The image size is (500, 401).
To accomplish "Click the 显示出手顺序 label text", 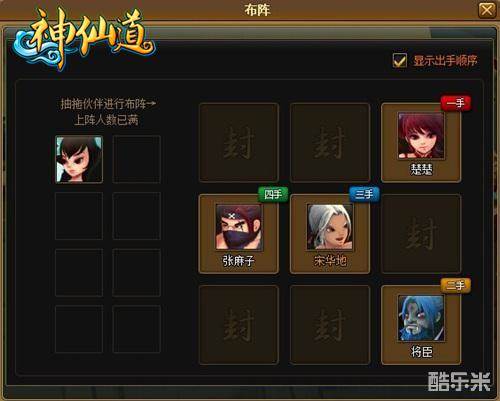I will coord(445,61).
